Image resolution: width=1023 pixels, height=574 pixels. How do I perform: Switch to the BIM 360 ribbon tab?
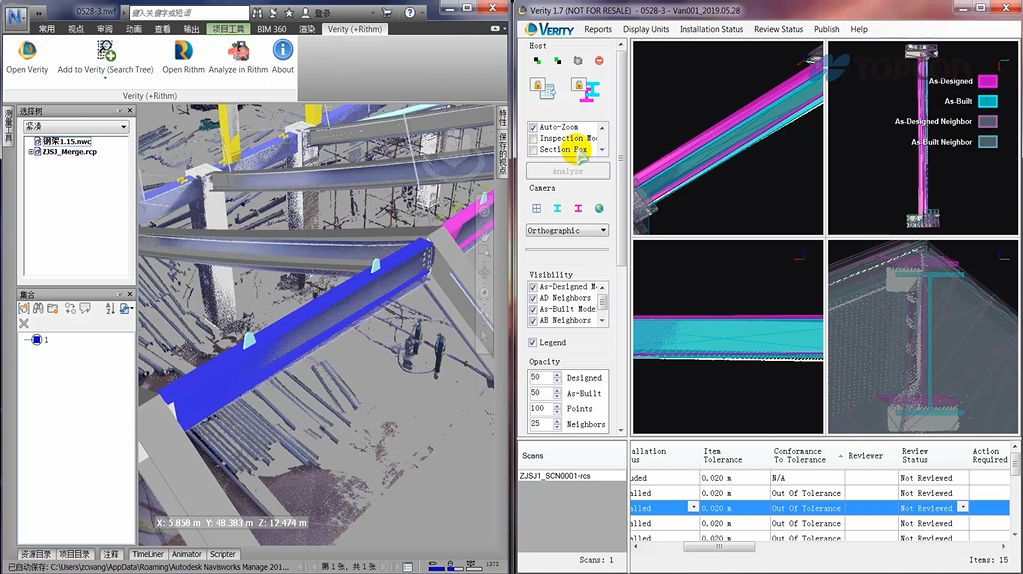tap(271, 29)
